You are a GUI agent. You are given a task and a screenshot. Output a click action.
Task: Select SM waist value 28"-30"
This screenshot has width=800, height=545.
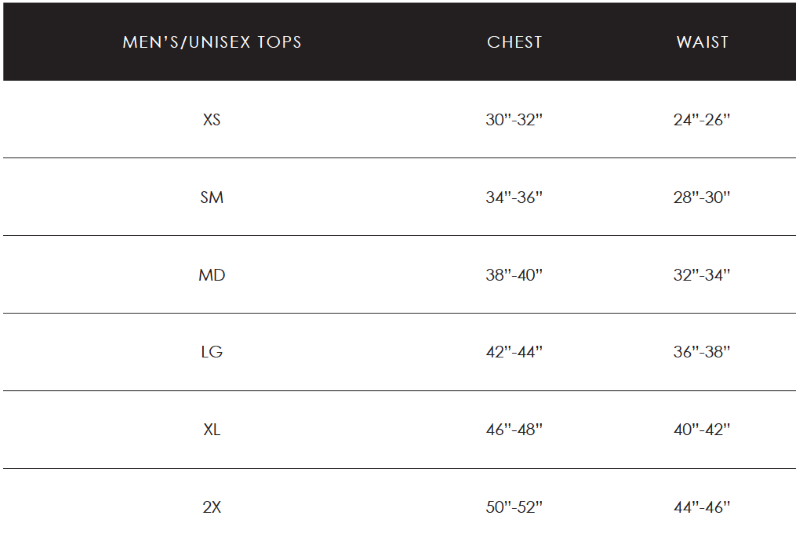(702, 197)
